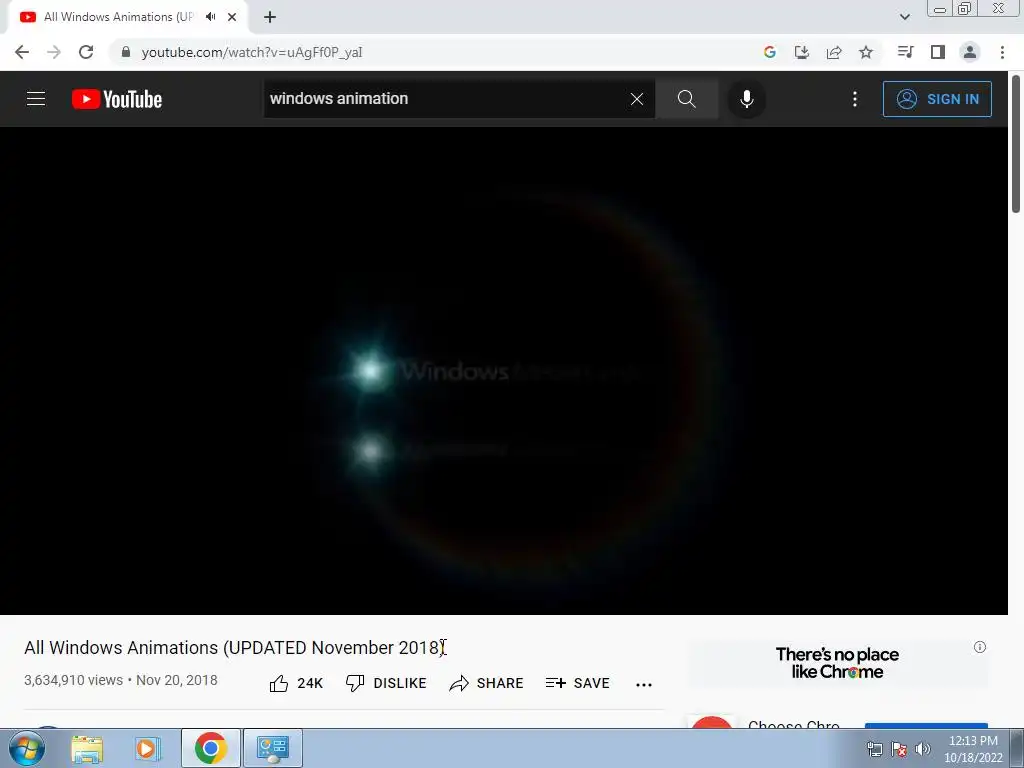
Task: Click the 3,634,910 views text
Action: coord(73,680)
